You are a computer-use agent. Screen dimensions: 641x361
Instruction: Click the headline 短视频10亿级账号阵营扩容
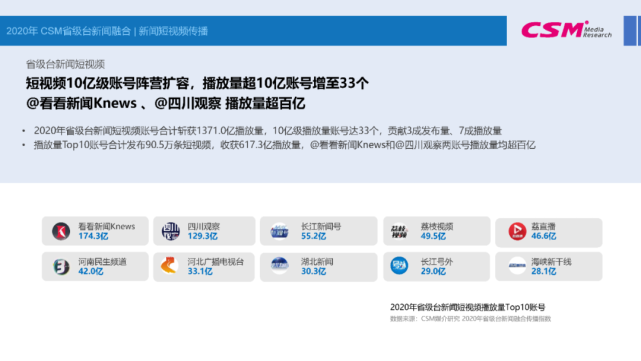(x=108, y=83)
